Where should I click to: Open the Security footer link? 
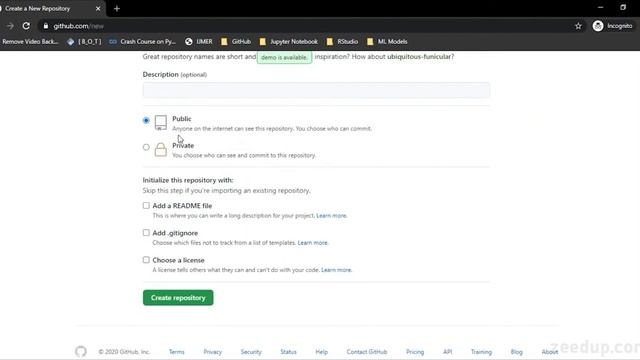pos(251,352)
